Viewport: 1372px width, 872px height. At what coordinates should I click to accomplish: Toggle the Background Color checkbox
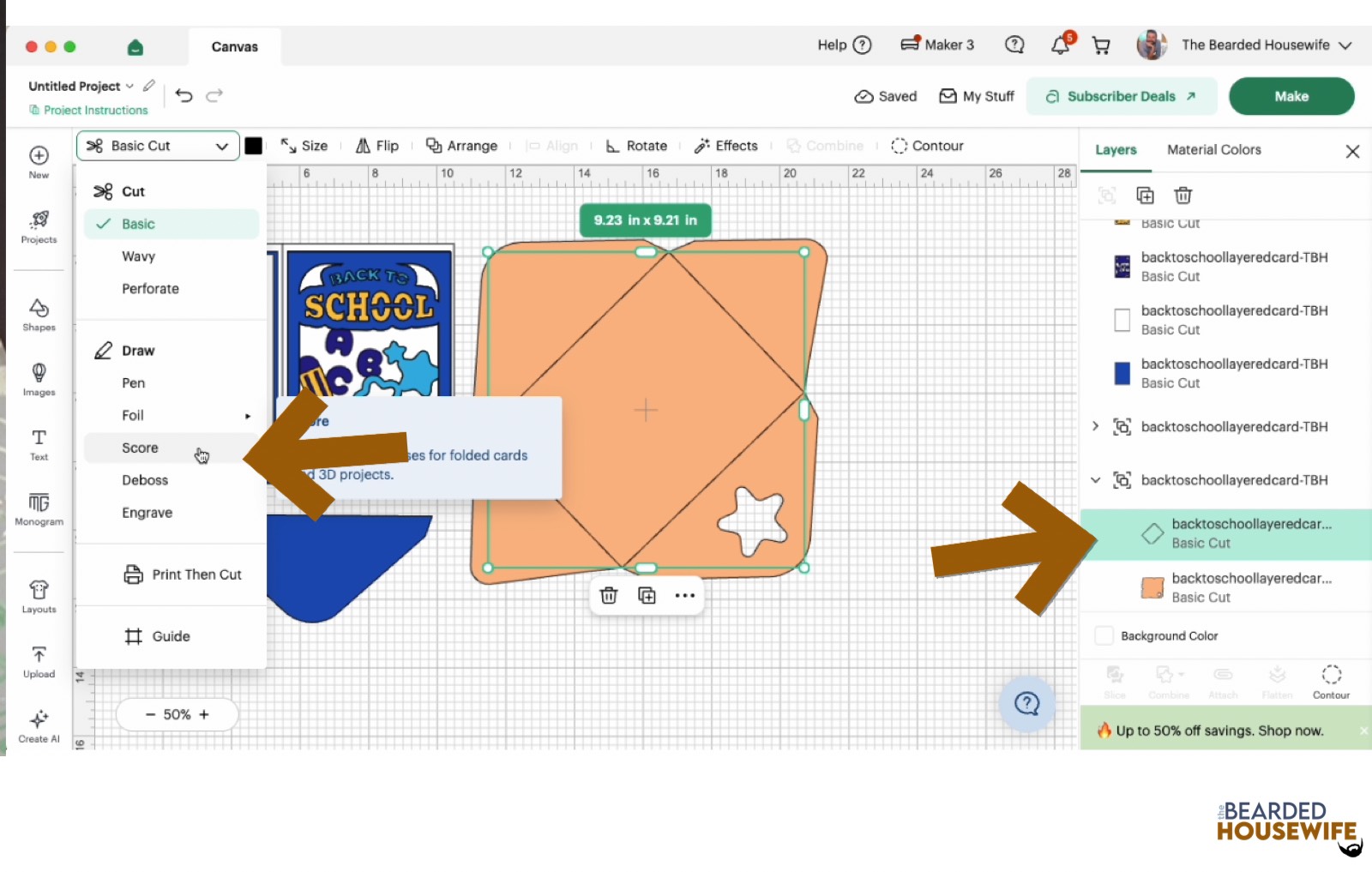[x=1104, y=636]
